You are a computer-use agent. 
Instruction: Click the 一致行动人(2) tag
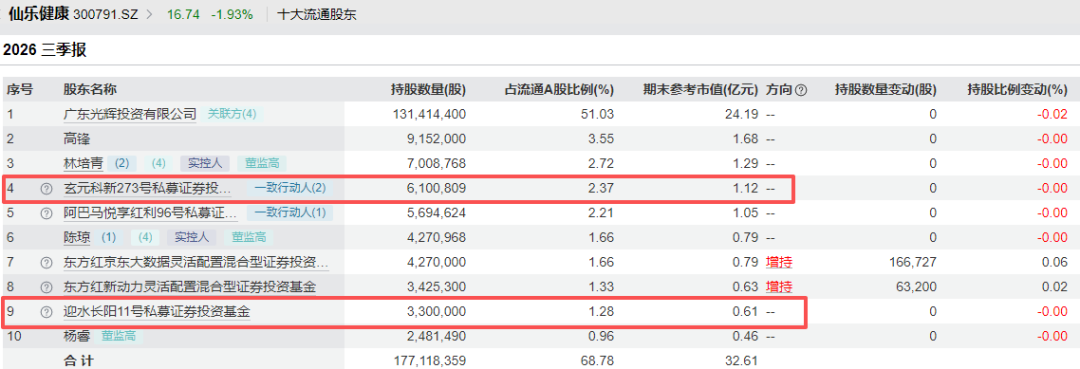pos(290,188)
